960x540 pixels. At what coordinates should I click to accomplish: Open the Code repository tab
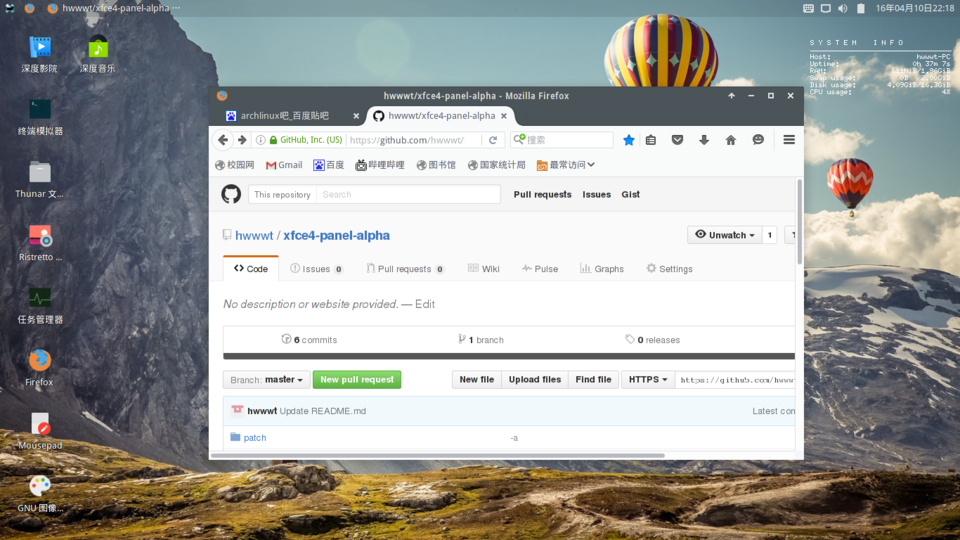point(251,269)
